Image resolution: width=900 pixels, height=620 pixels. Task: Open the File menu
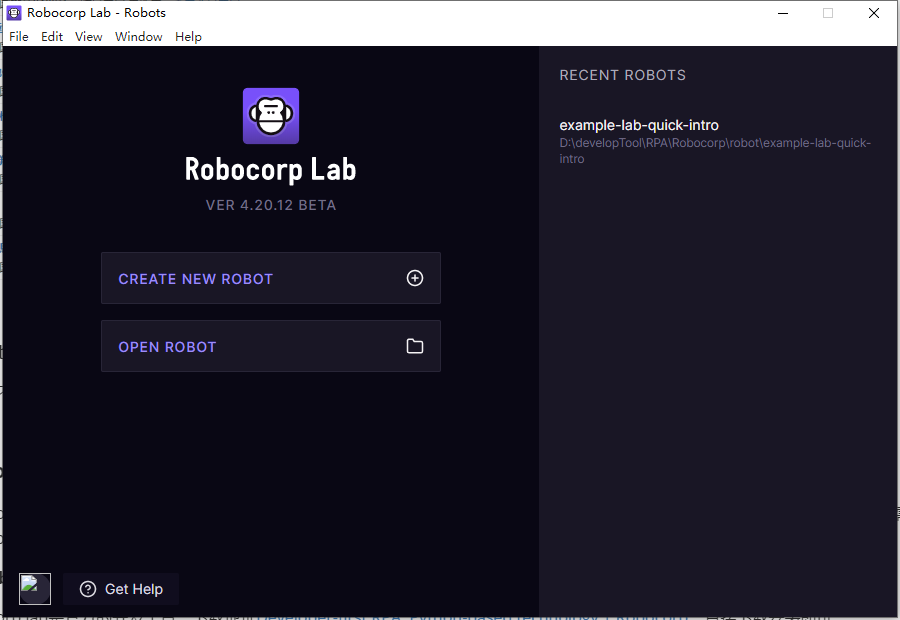point(18,36)
